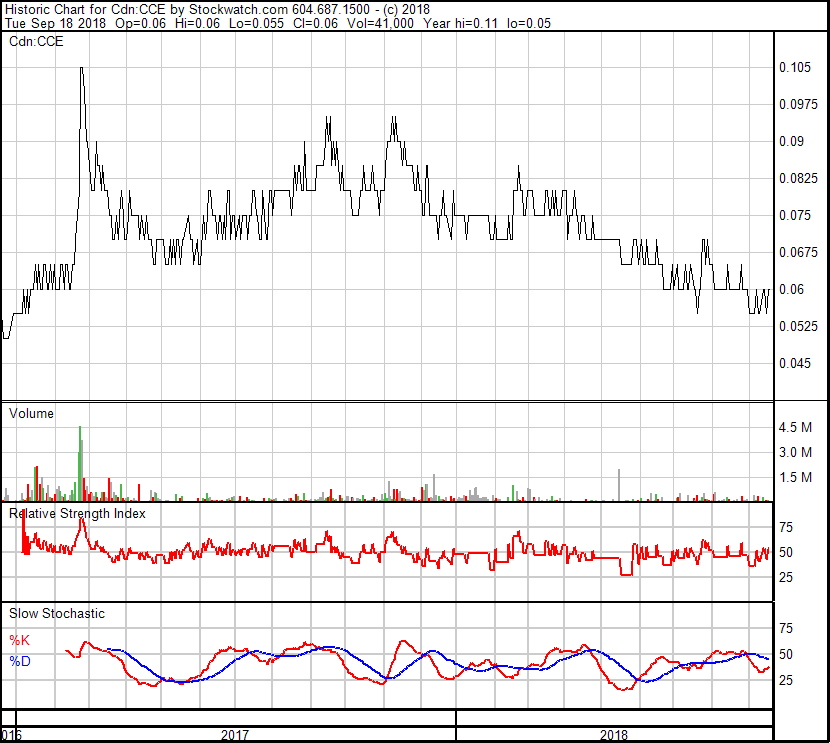Click the 'Cl=0.06' closing price value
This screenshot has width=830, height=743.
(315, 23)
